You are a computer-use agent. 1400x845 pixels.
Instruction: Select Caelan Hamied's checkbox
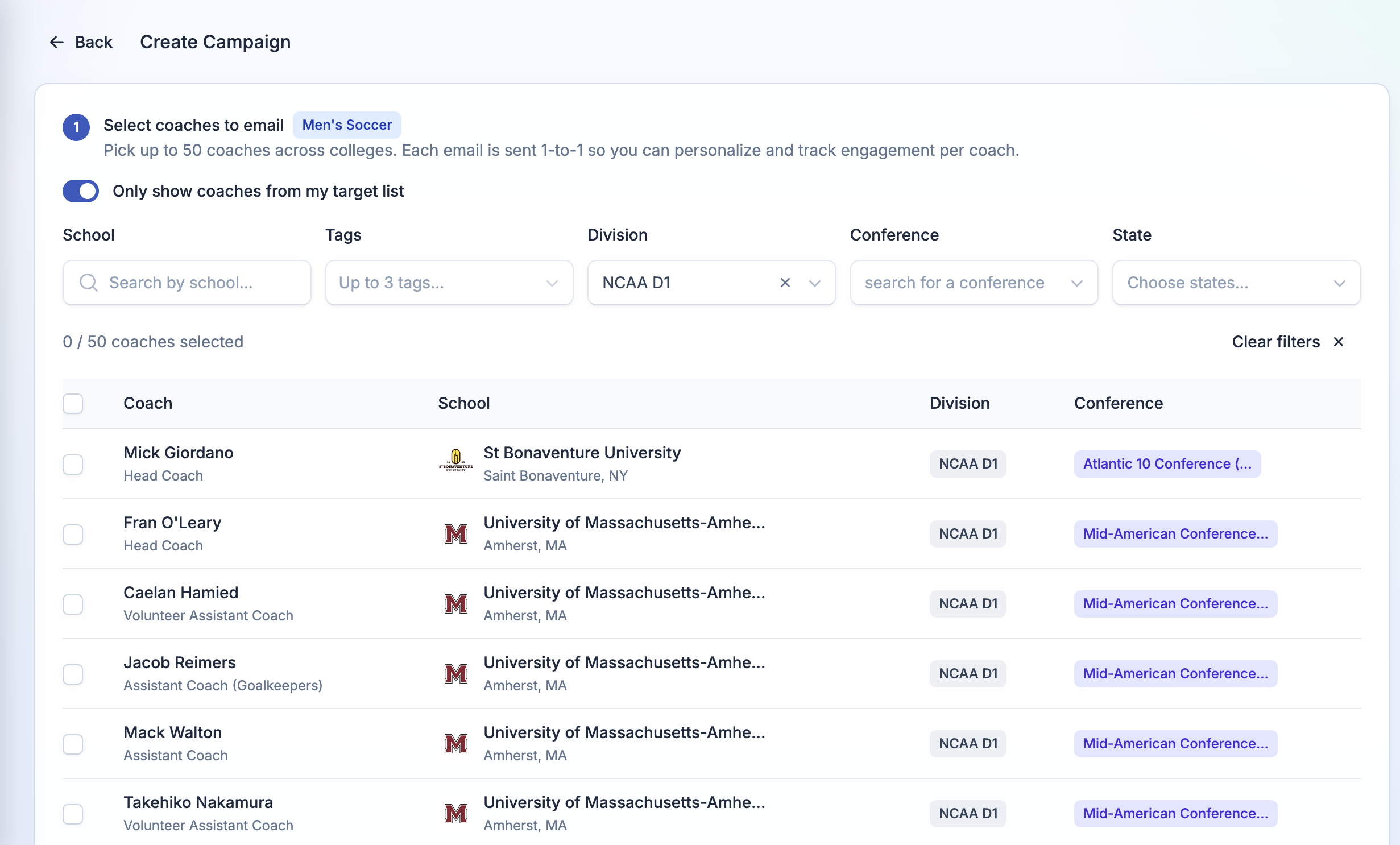coord(73,604)
